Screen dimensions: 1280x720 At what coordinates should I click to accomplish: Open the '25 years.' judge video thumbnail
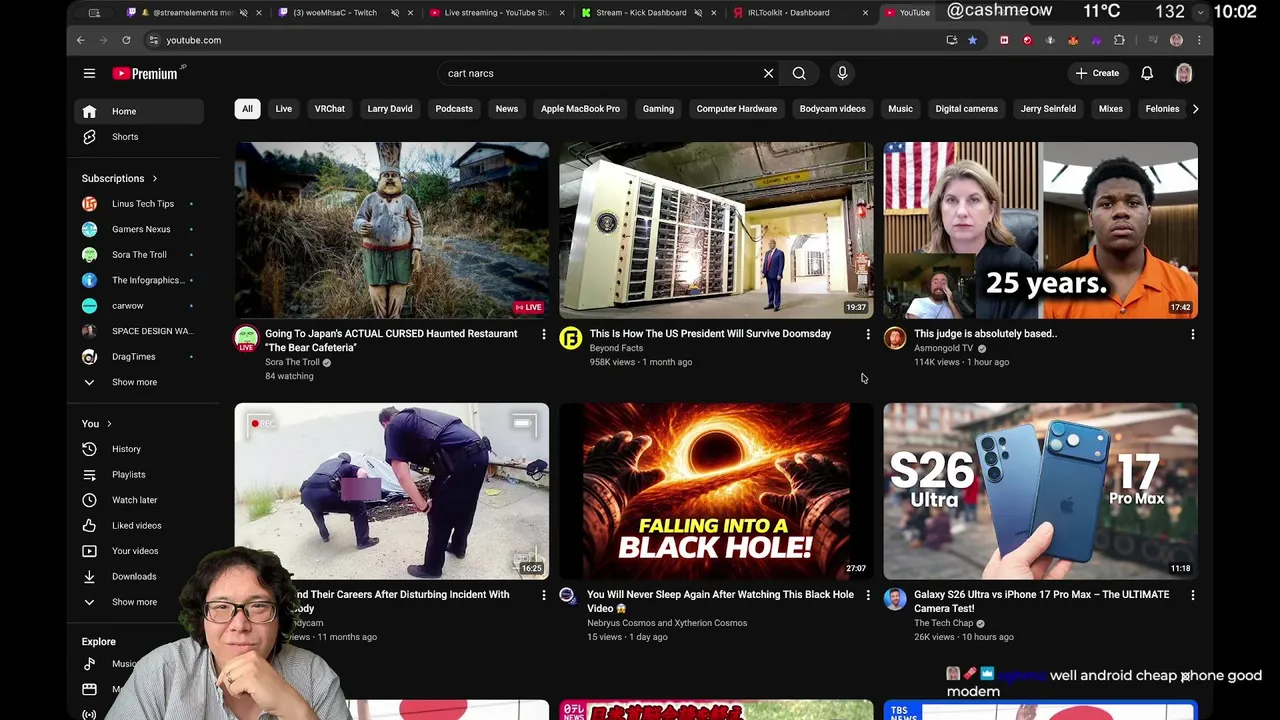tap(1040, 230)
